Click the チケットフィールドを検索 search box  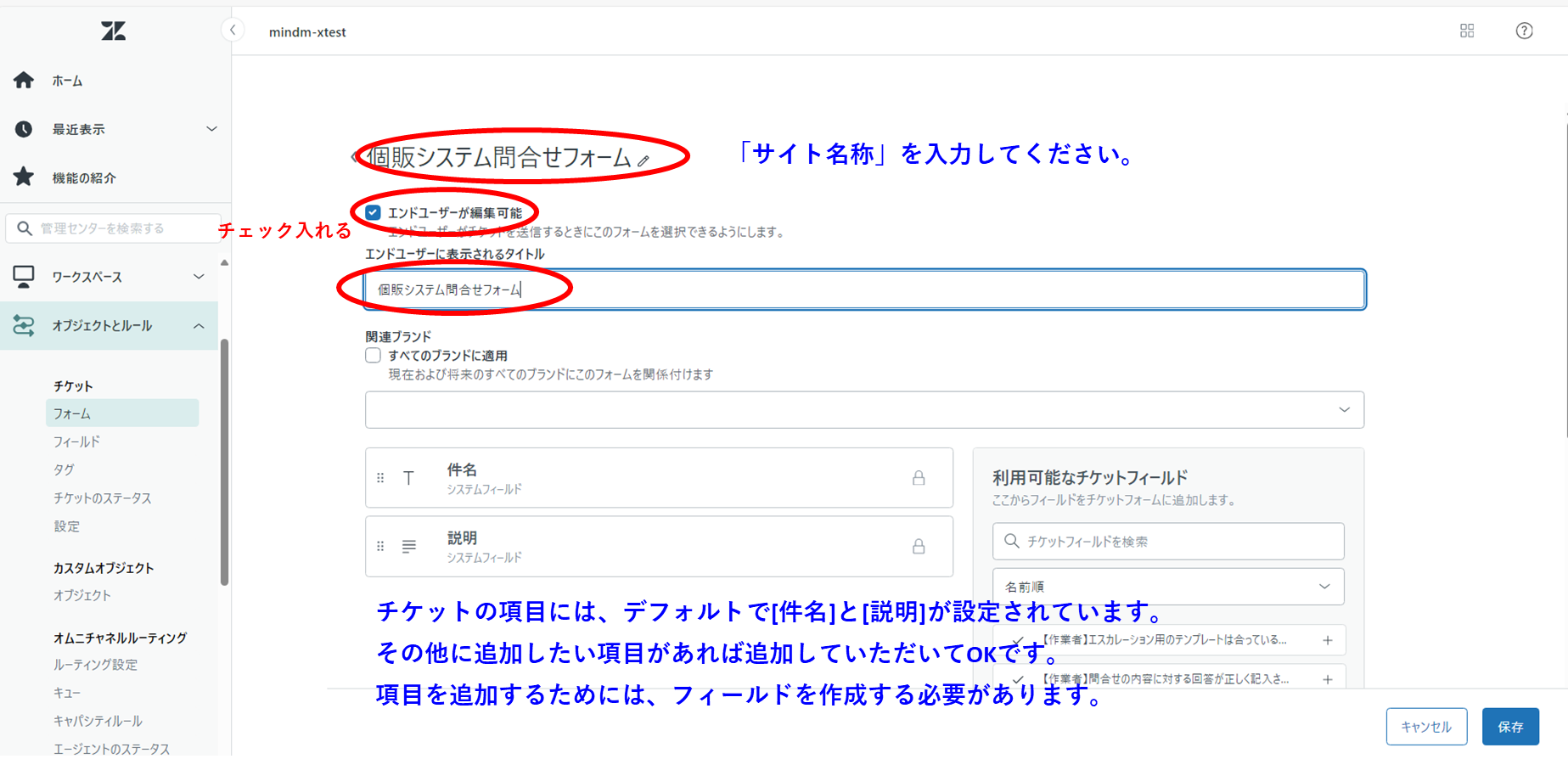tap(1168, 542)
